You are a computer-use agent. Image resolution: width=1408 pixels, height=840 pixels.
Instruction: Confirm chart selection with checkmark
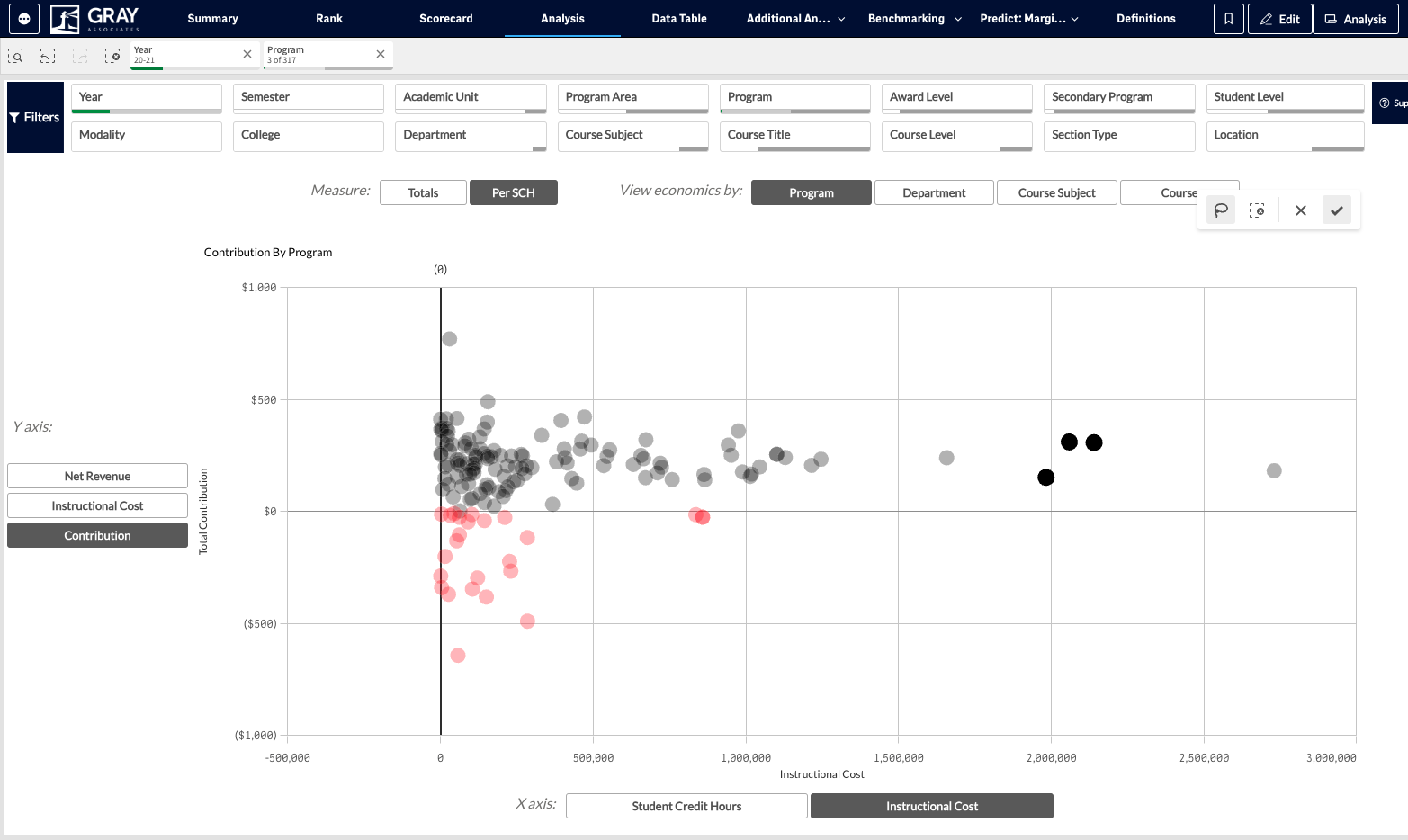1337,210
